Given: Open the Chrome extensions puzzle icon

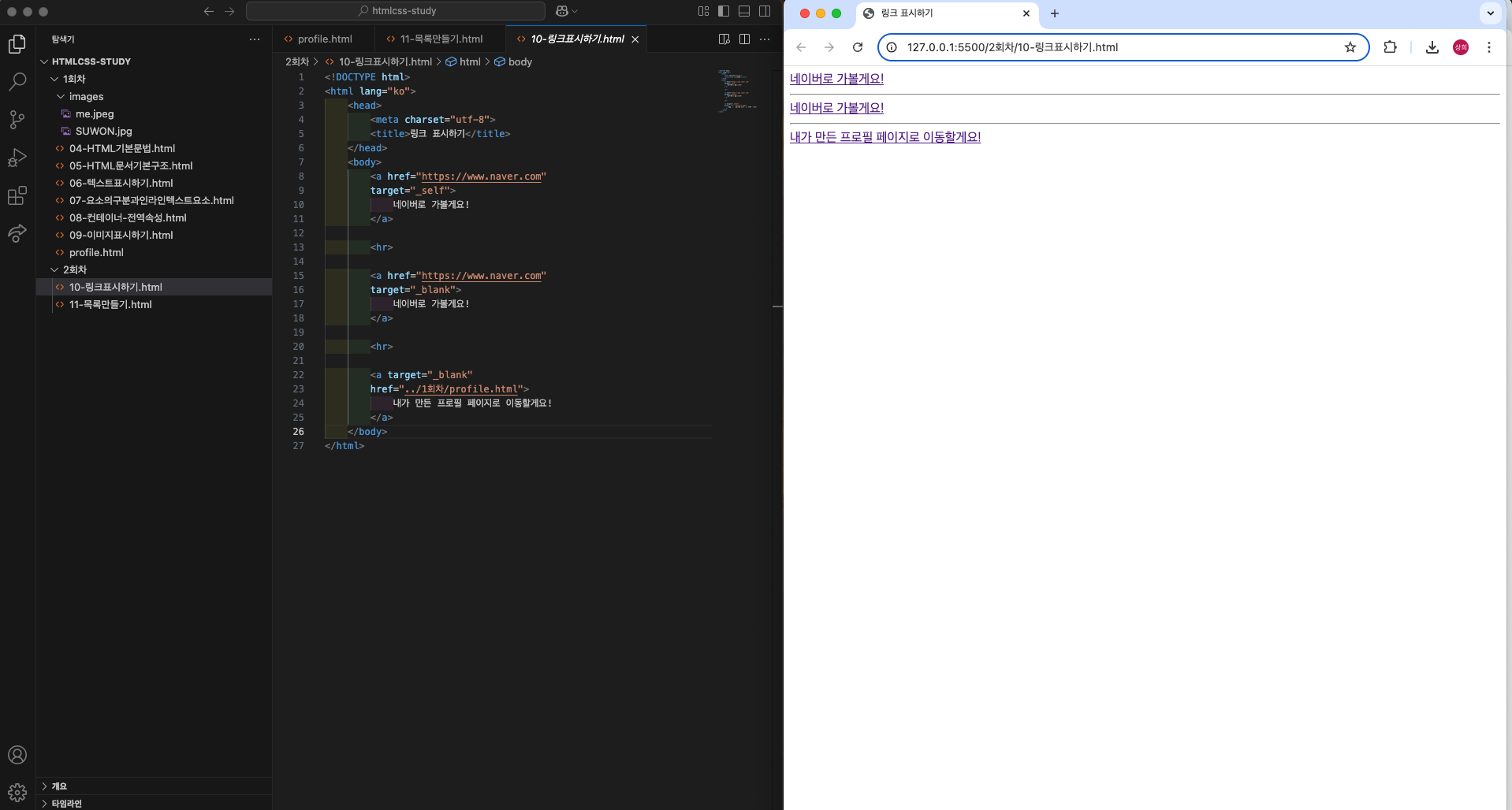Looking at the screenshot, I should pos(1390,47).
